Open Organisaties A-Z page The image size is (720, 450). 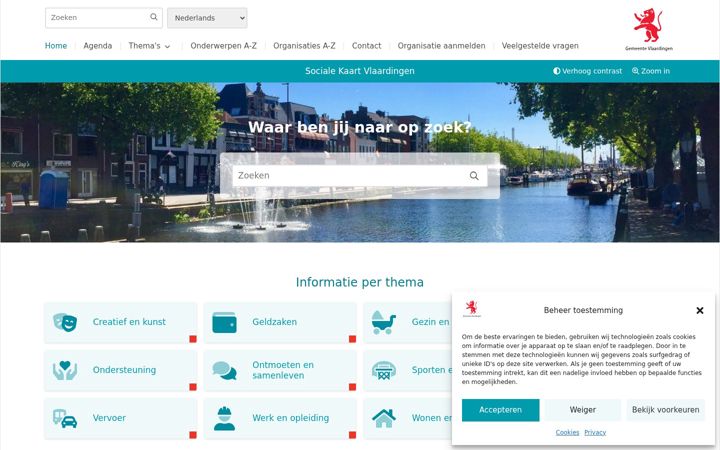click(304, 46)
